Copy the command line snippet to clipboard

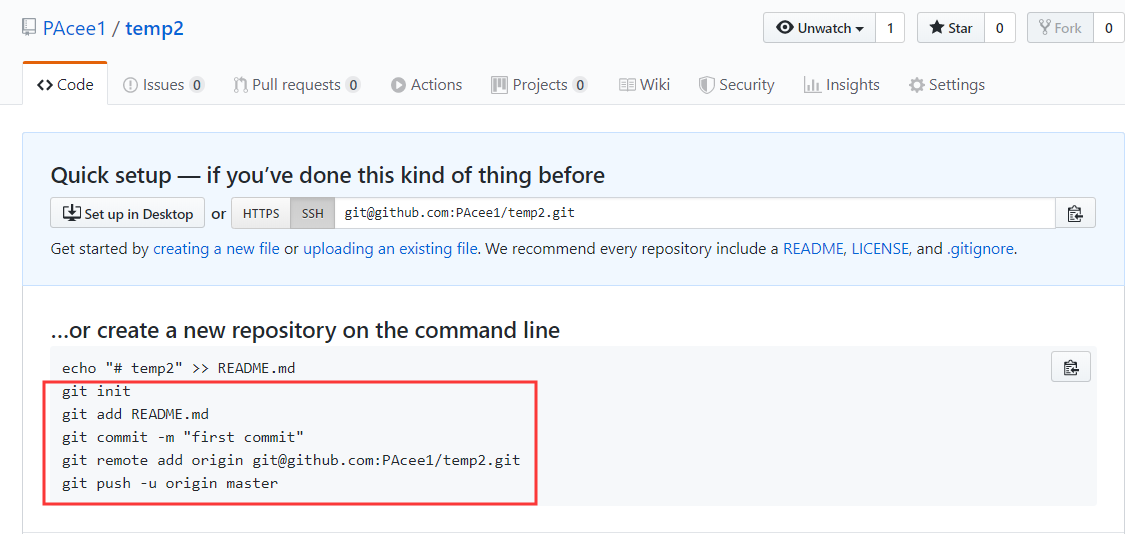click(1070, 367)
